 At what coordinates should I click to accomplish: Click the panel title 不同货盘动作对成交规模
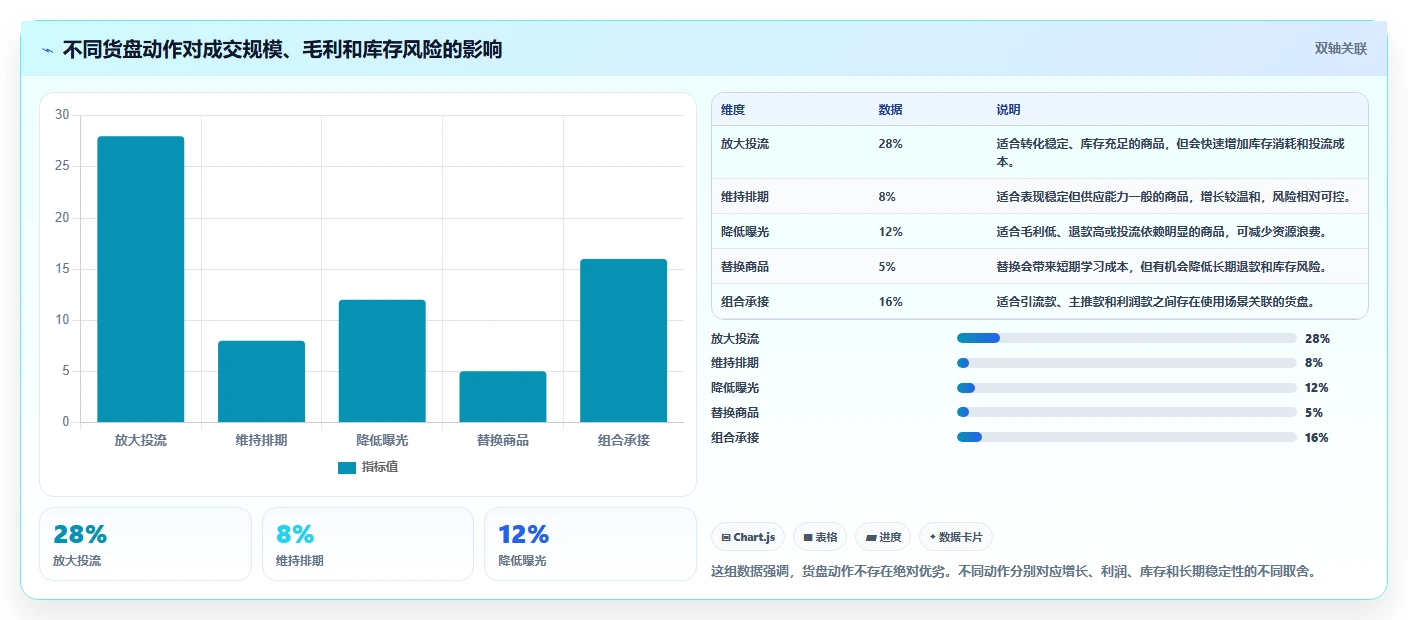(x=283, y=49)
